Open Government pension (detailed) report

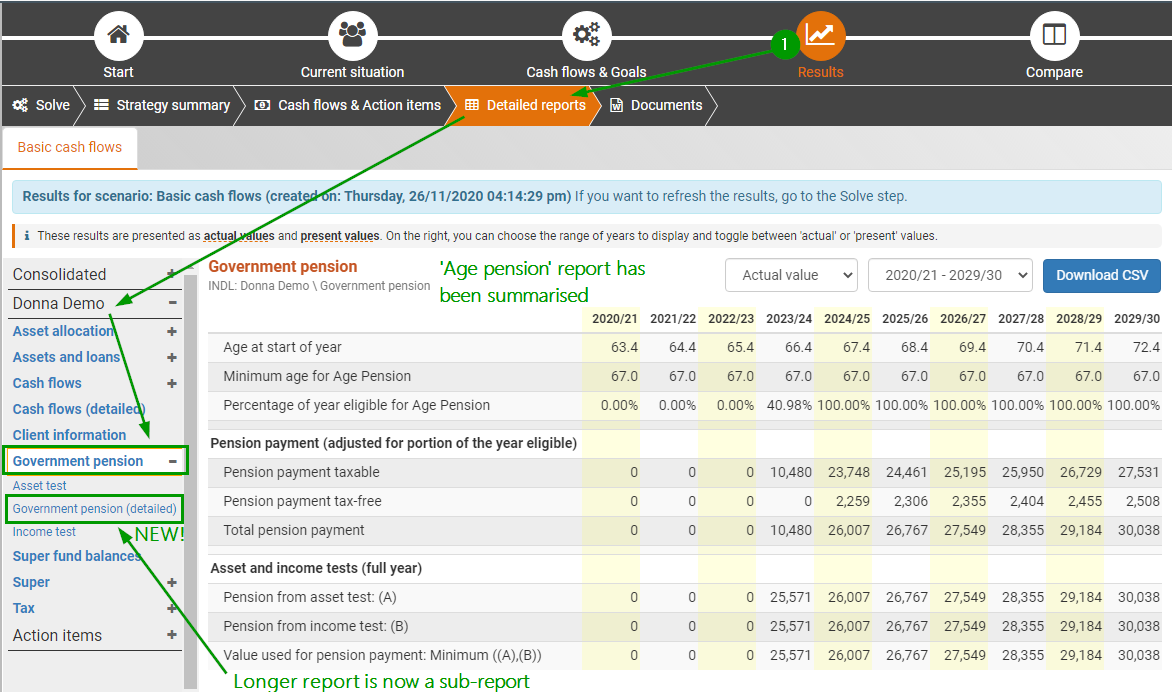[95, 509]
